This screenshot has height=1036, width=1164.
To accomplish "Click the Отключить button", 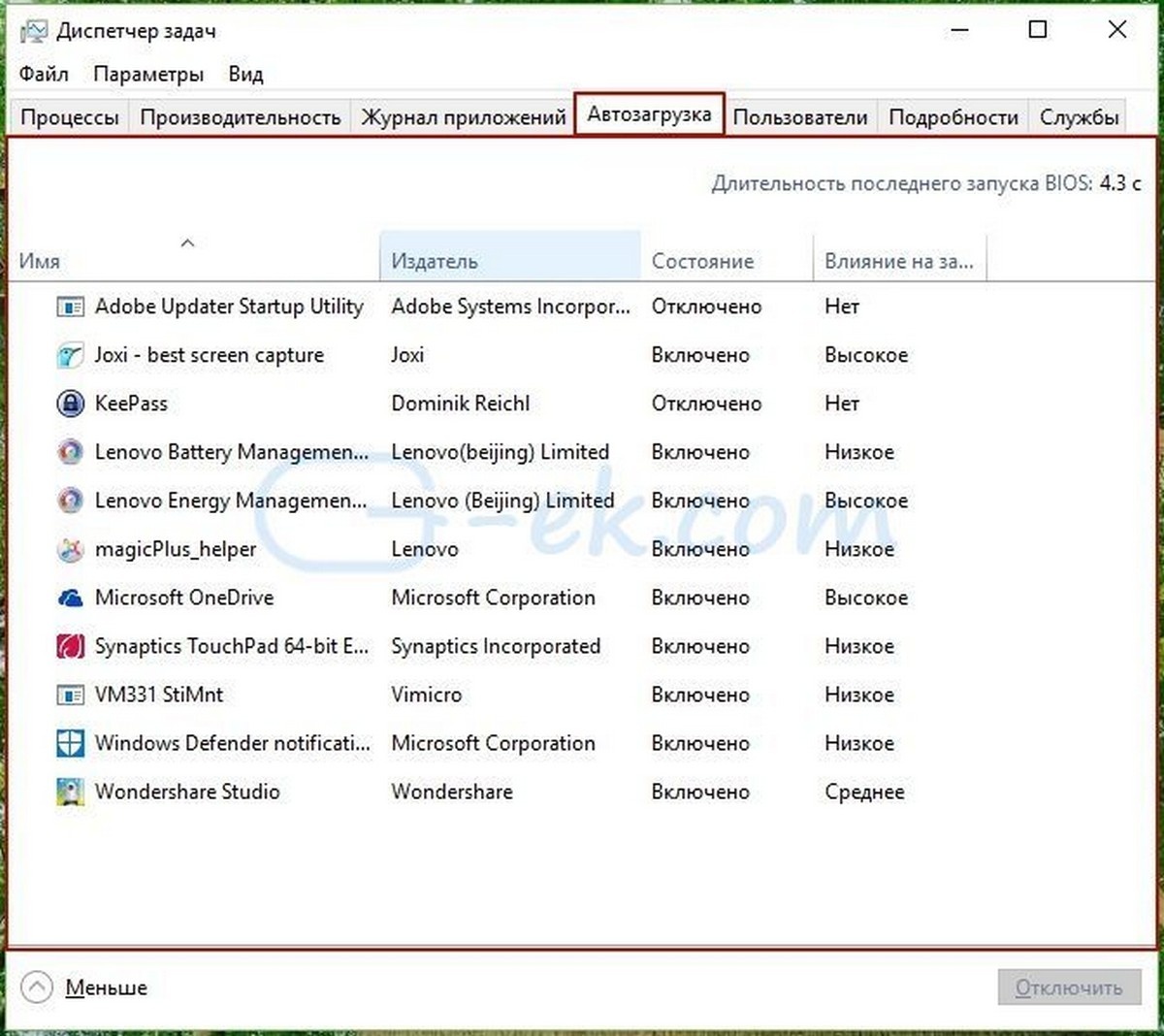I will [x=1069, y=987].
